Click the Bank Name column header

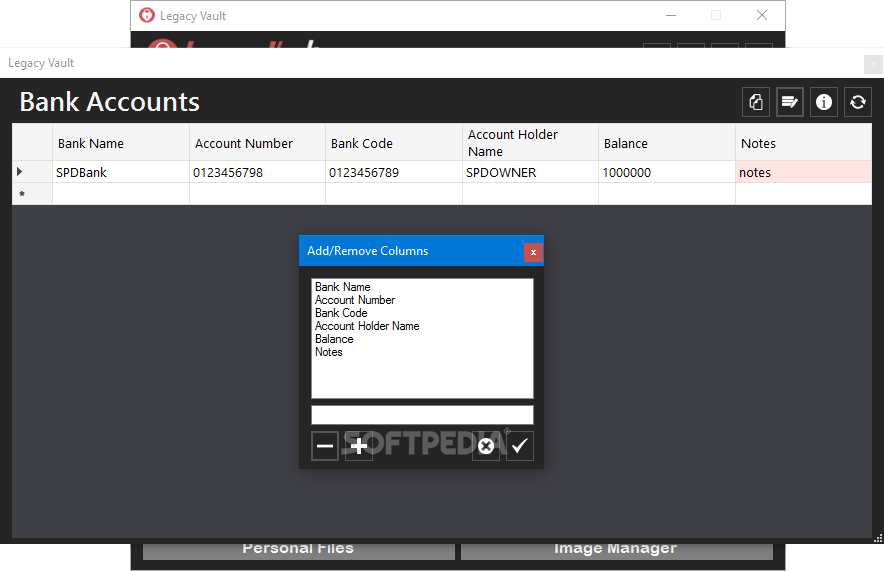tap(121, 143)
